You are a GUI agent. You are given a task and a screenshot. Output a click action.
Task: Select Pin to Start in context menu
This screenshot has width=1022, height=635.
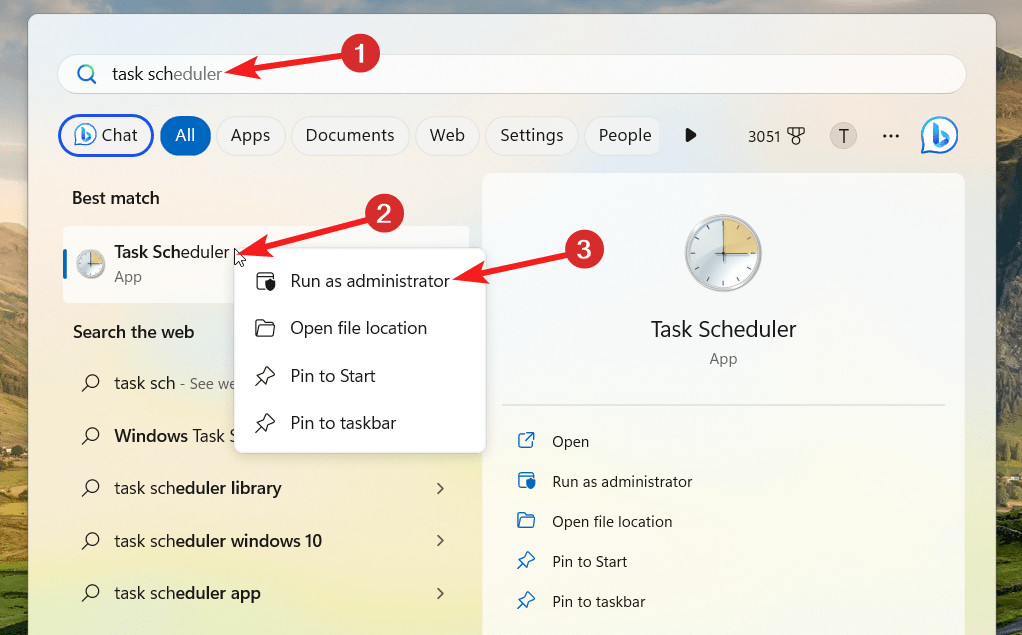tap(332, 376)
